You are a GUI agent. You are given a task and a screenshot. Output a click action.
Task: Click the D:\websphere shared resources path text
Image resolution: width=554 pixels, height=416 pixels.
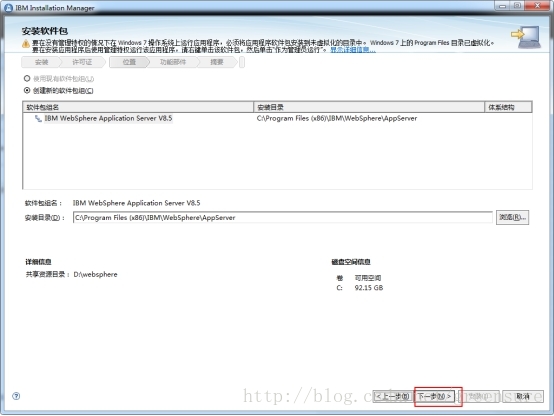pos(95,274)
